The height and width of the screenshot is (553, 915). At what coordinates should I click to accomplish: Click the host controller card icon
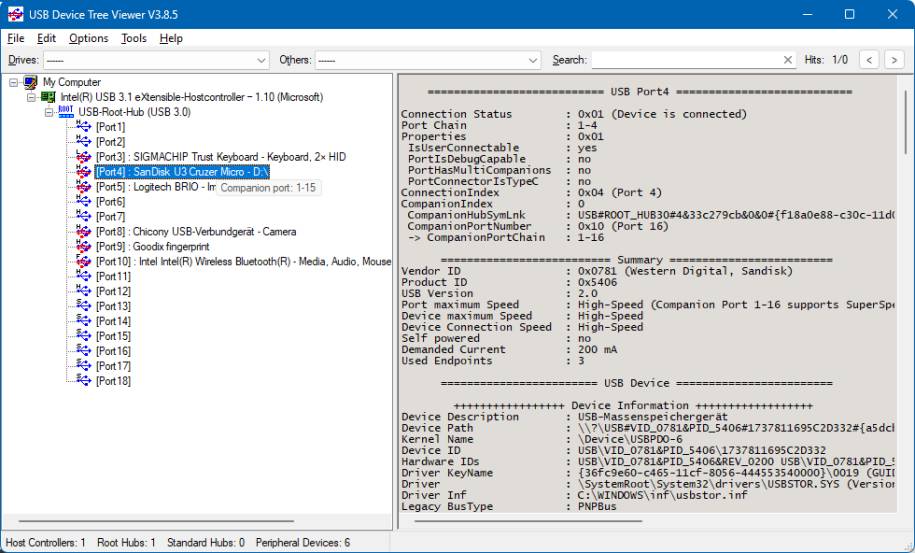[48, 97]
